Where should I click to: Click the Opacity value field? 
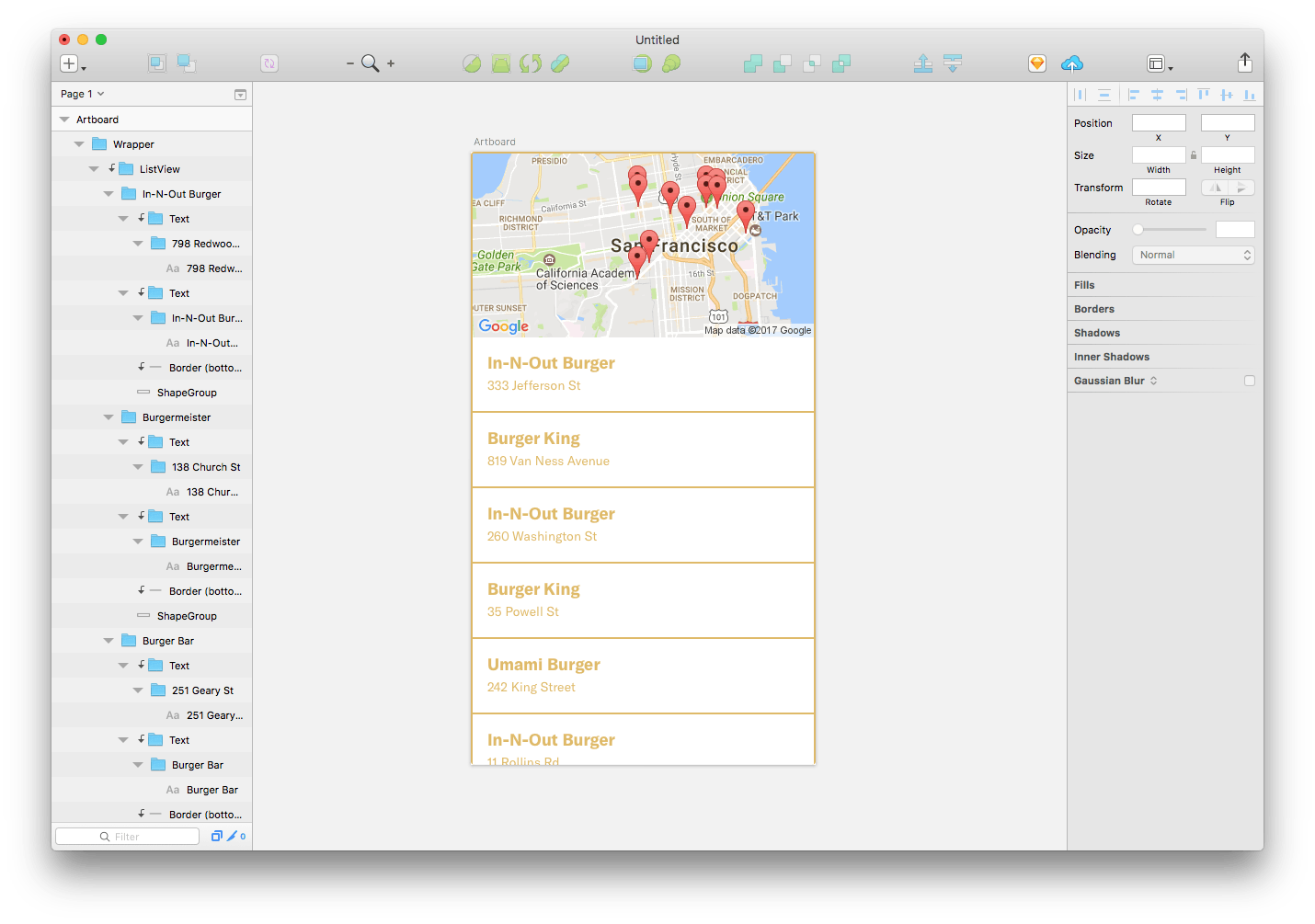pos(1235,230)
